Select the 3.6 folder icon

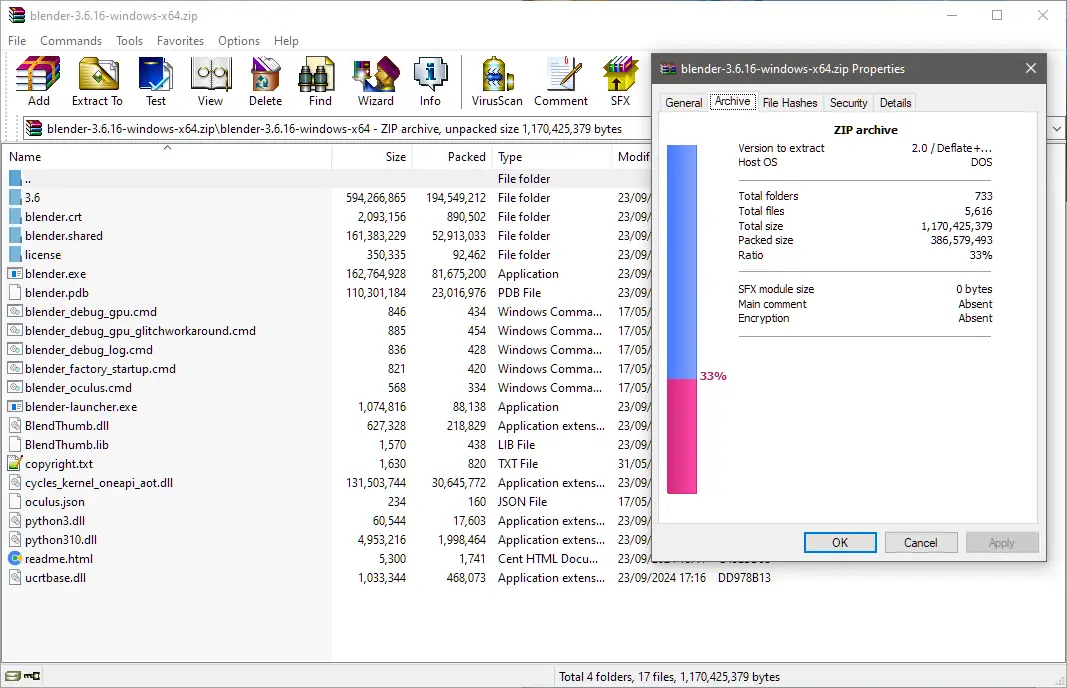[x=15, y=197]
